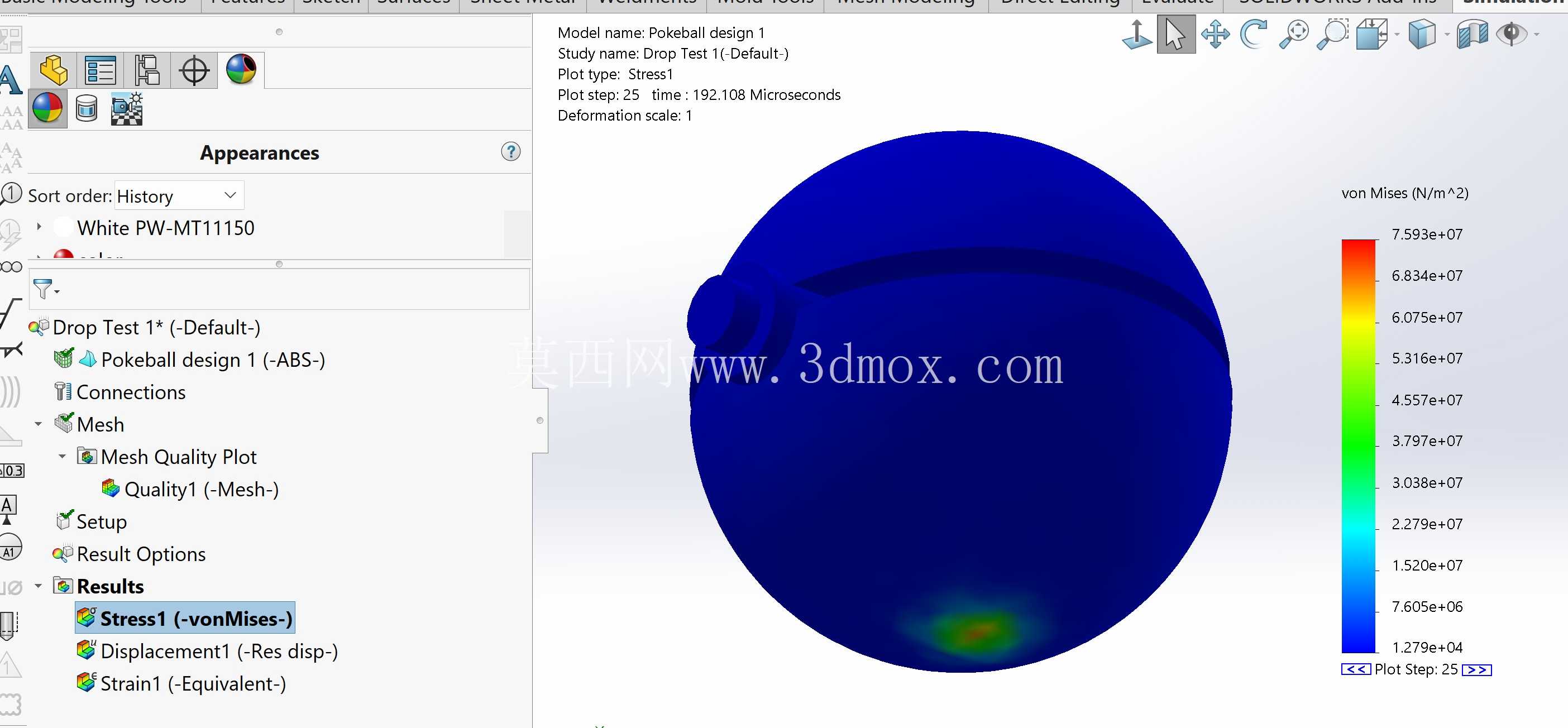
Task: Select Displacement1 (-Res disp-) result plot
Action: 219,652
